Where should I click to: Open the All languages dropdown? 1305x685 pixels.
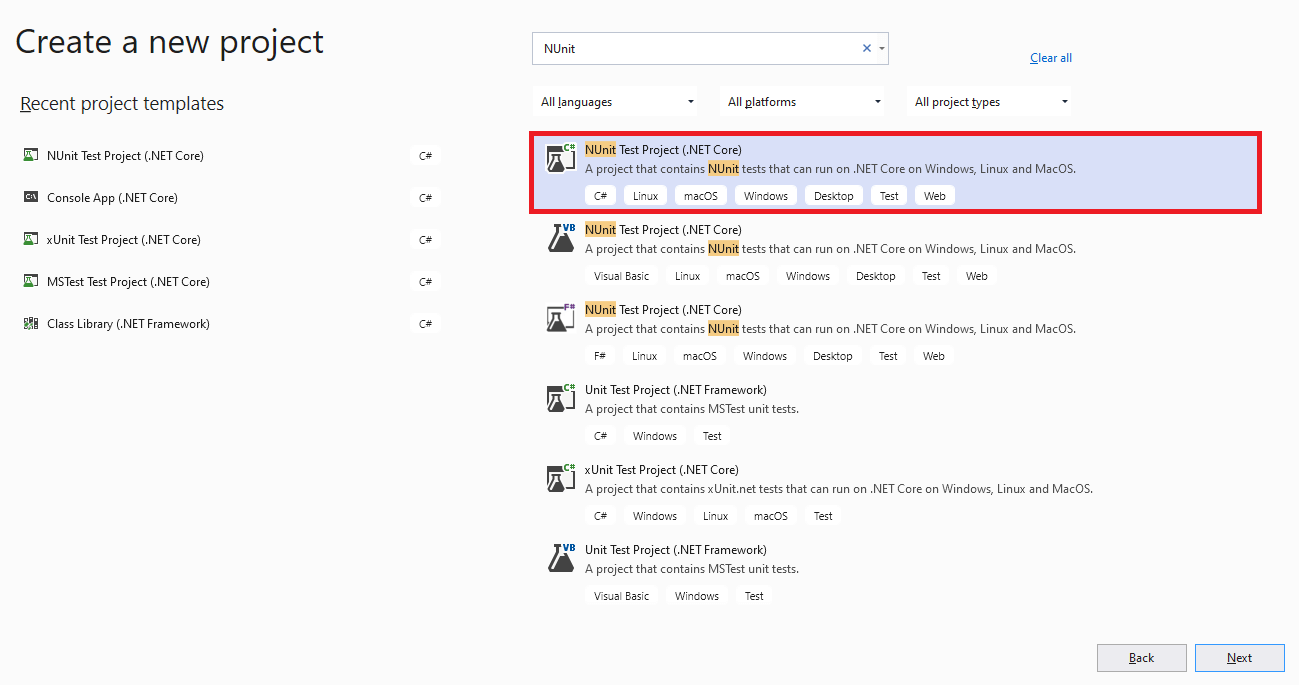point(616,102)
